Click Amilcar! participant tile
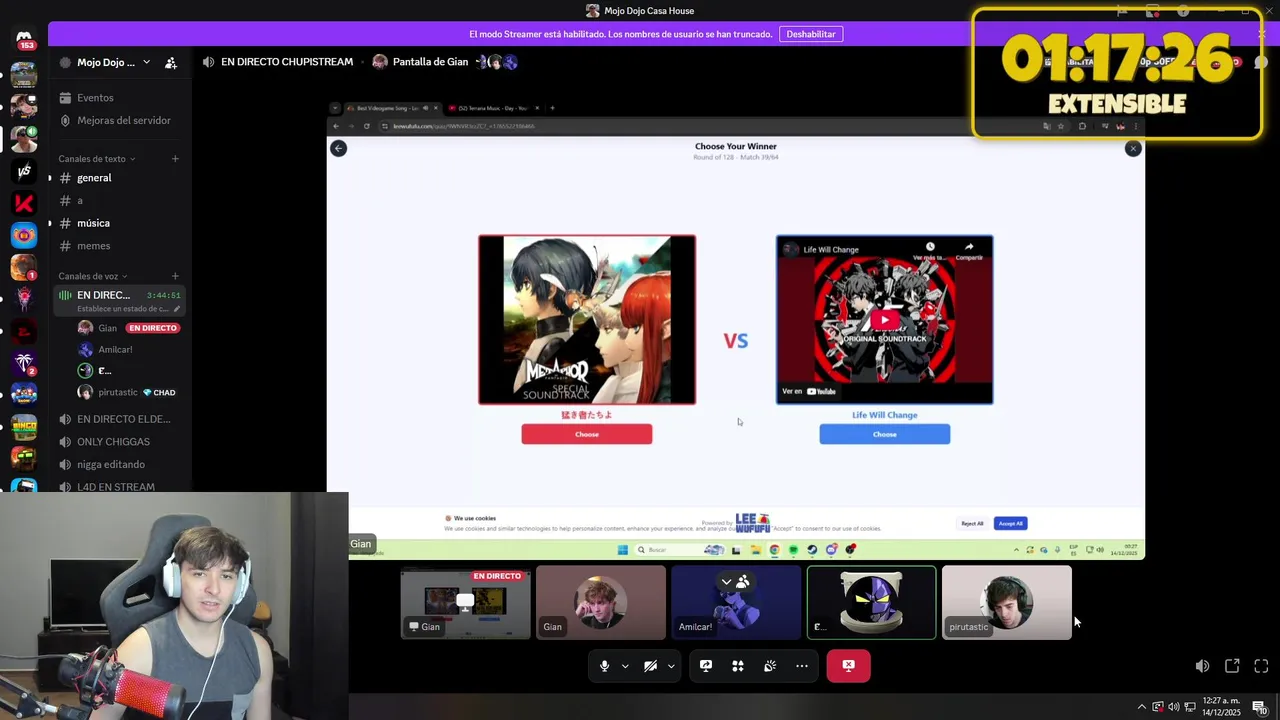This screenshot has width=1280, height=720. (736, 602)
